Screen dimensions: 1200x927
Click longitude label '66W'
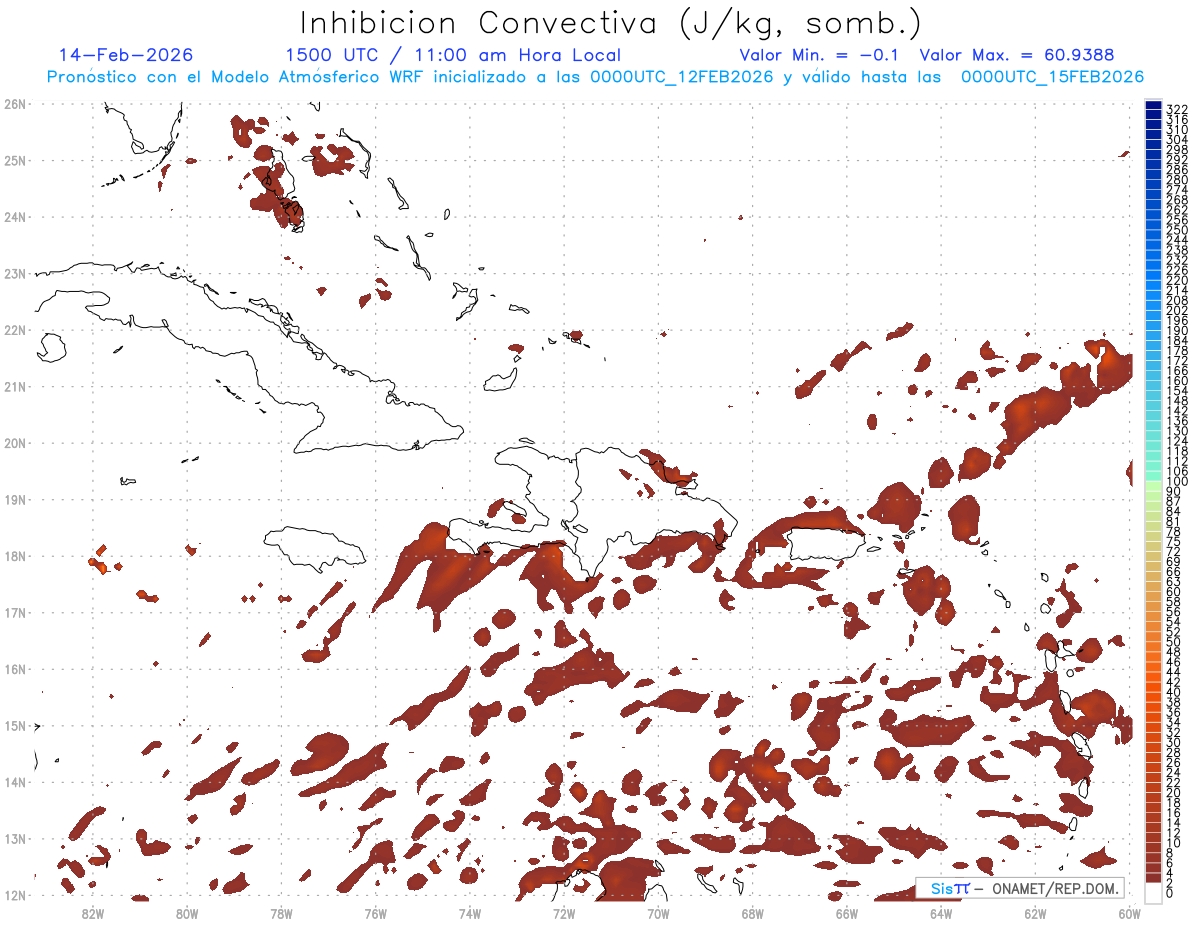coord(847,914)
